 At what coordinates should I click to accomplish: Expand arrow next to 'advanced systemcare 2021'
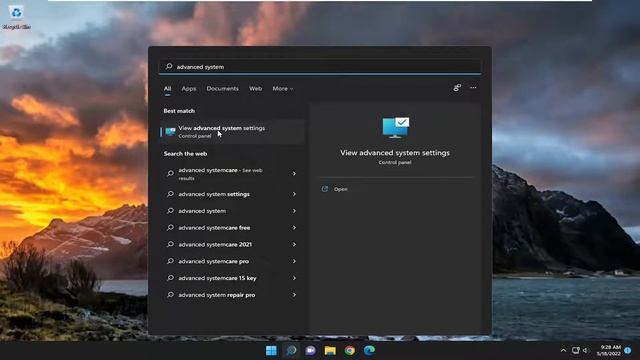pyautogui.click(x=294, y=244)
